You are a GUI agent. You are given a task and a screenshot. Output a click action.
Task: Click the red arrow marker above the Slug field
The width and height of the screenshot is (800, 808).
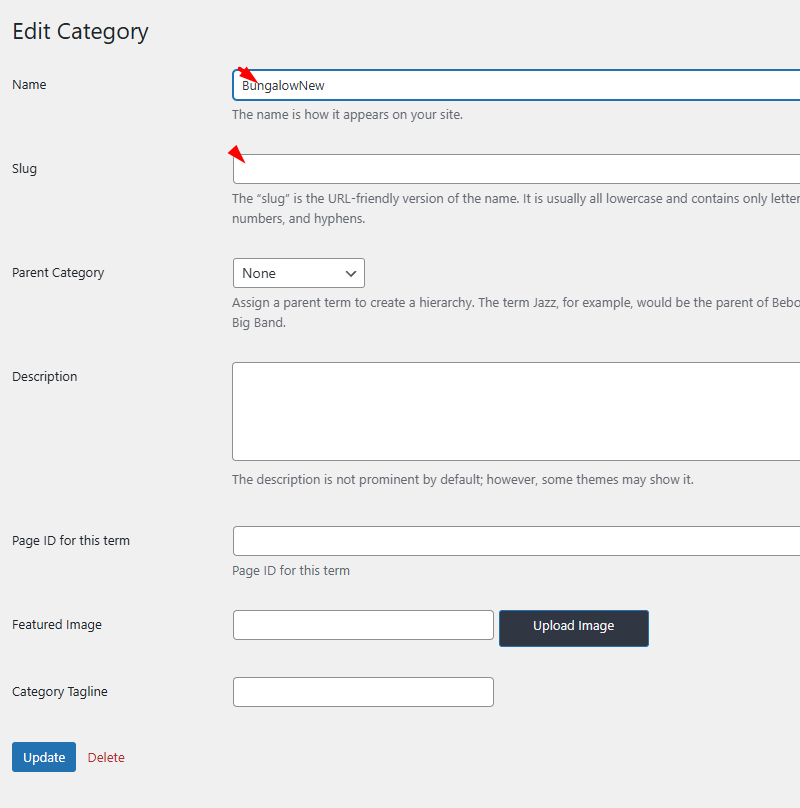[238, 153]
